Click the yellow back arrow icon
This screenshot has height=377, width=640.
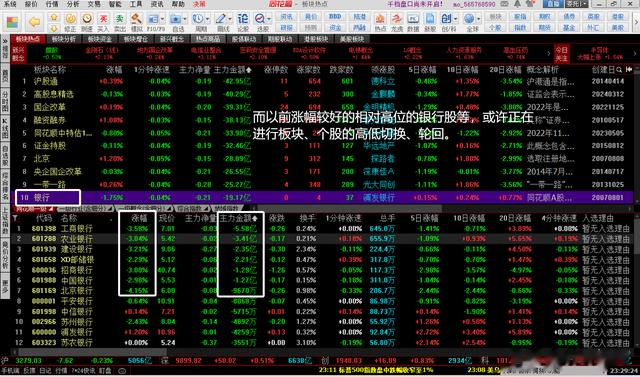click(34, 22)
